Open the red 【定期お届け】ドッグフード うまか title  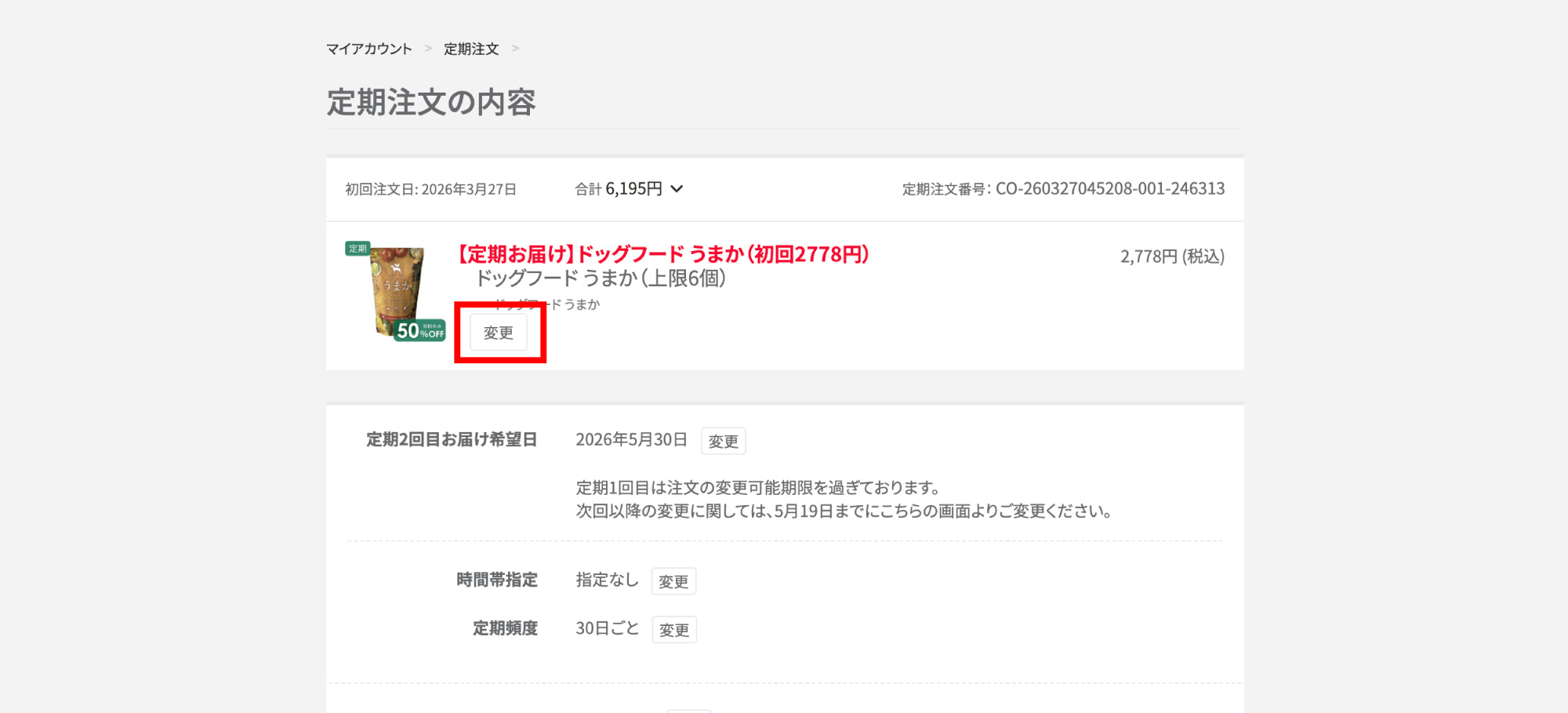(x=662, y=254)
